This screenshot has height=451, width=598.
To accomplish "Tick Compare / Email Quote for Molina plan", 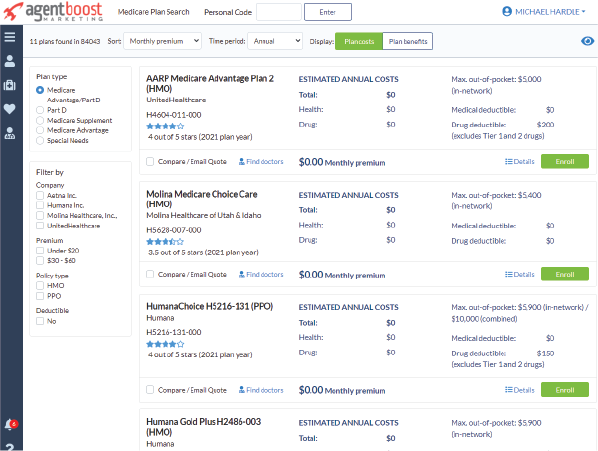I will (x=150, y=274).
